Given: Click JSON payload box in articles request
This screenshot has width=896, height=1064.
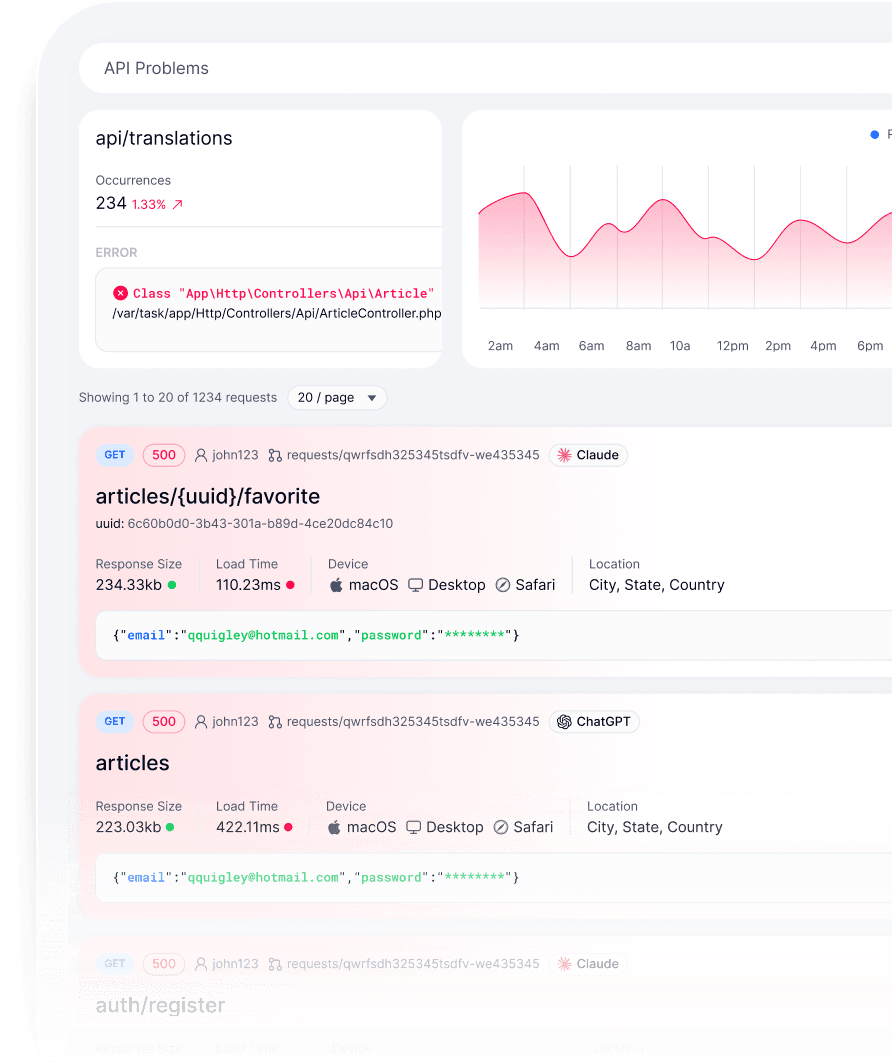Looking at the screenshot, I should (493, 878).
